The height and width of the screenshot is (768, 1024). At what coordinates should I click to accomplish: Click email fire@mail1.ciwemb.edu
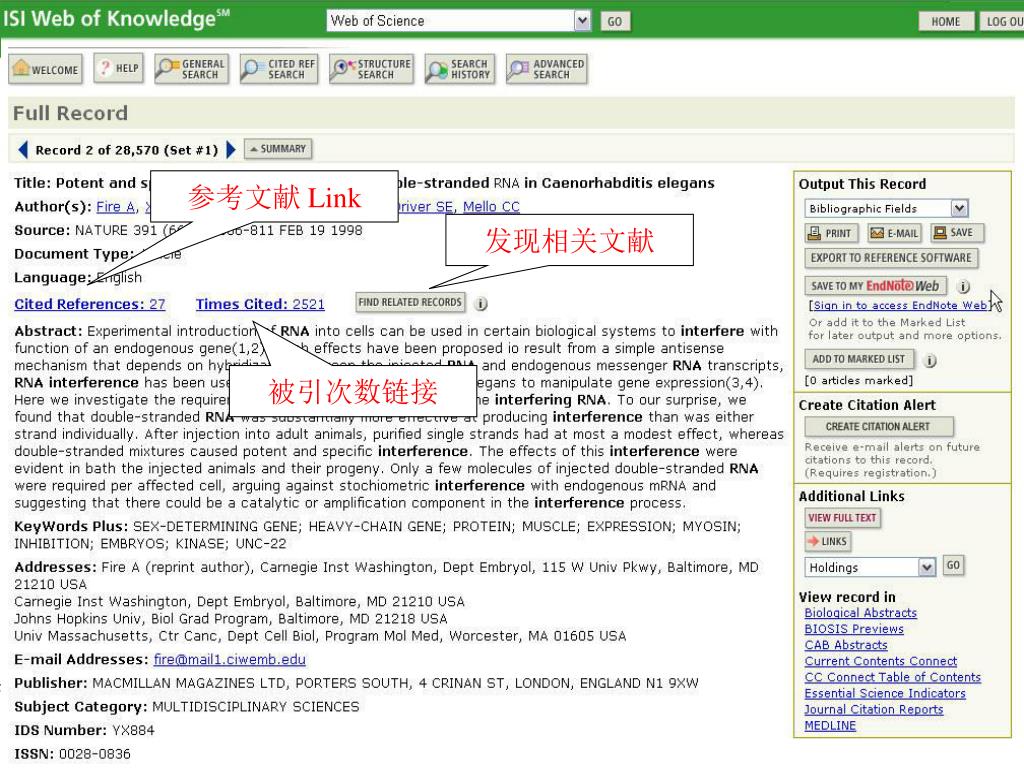(x=230, y=660)
